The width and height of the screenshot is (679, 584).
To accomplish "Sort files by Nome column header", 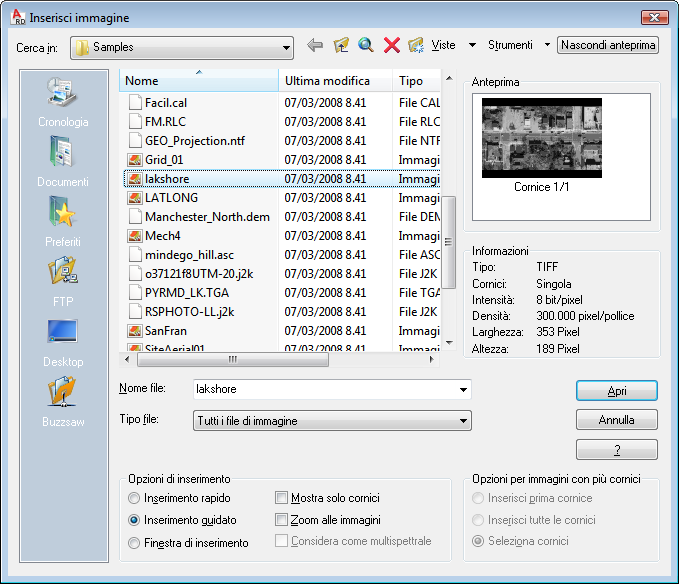I will 199,81.
